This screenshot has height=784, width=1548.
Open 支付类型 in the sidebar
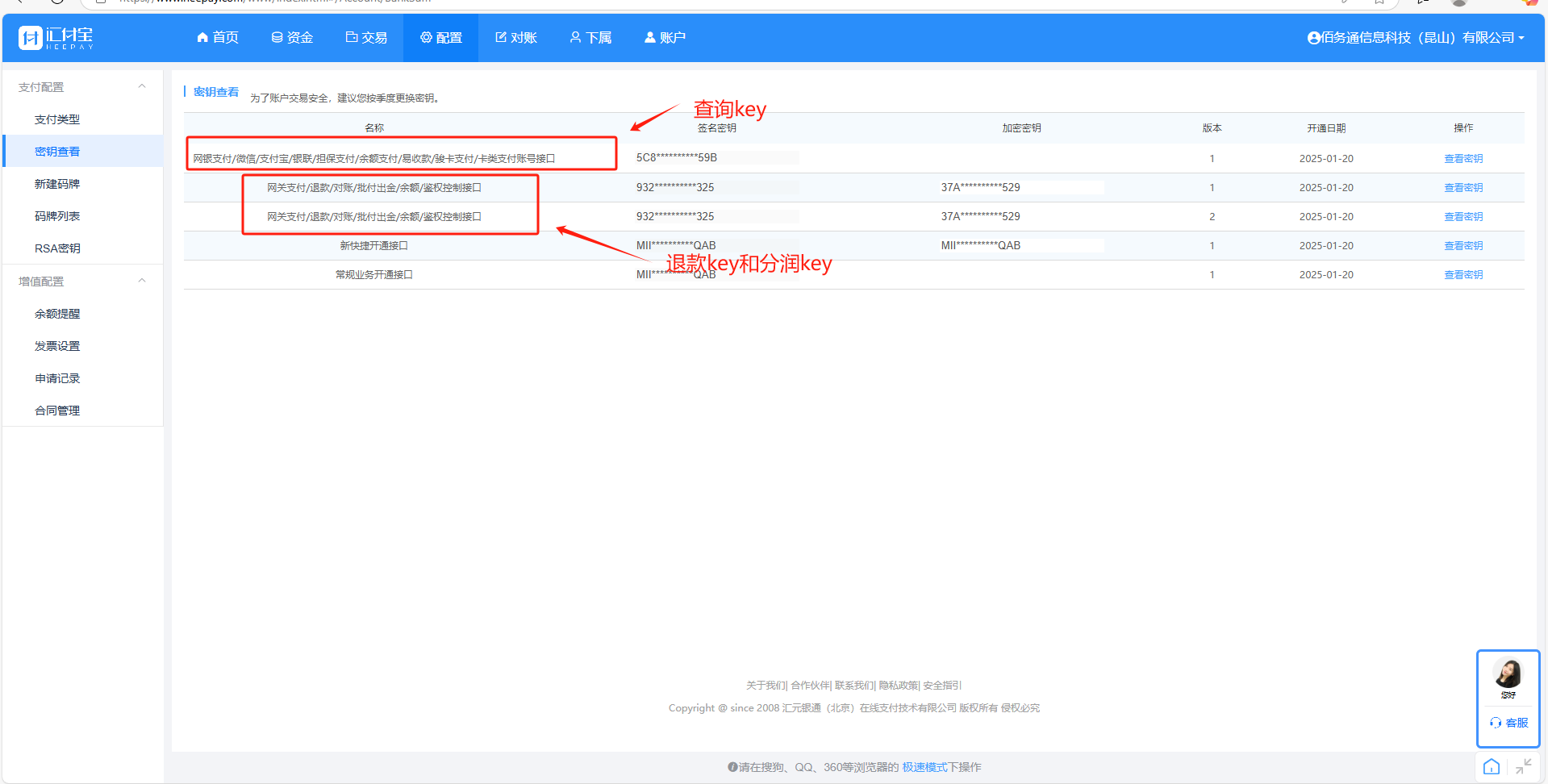57,119
